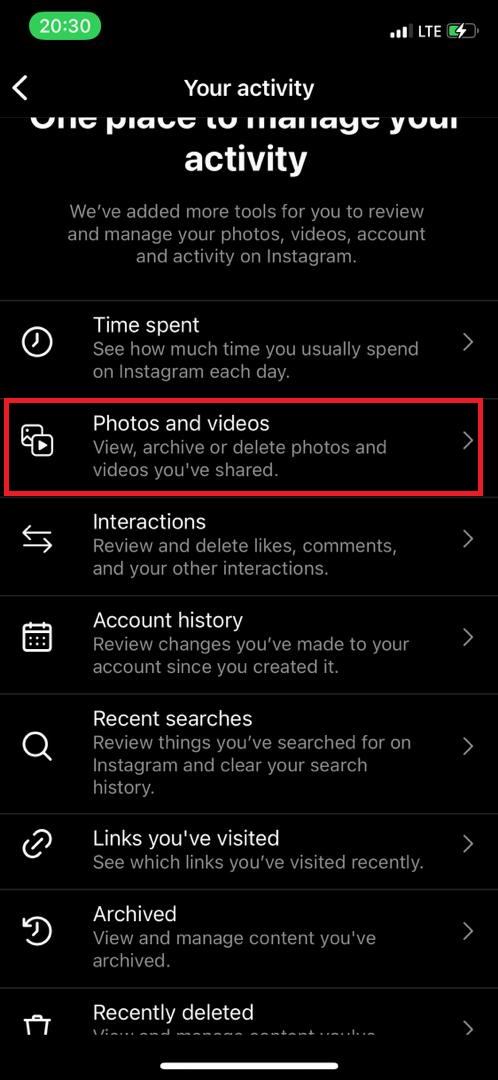This screenshot has height=1080, width=498.
Task: Select the Links you've visited entry
Action: (x=249, y=851)
